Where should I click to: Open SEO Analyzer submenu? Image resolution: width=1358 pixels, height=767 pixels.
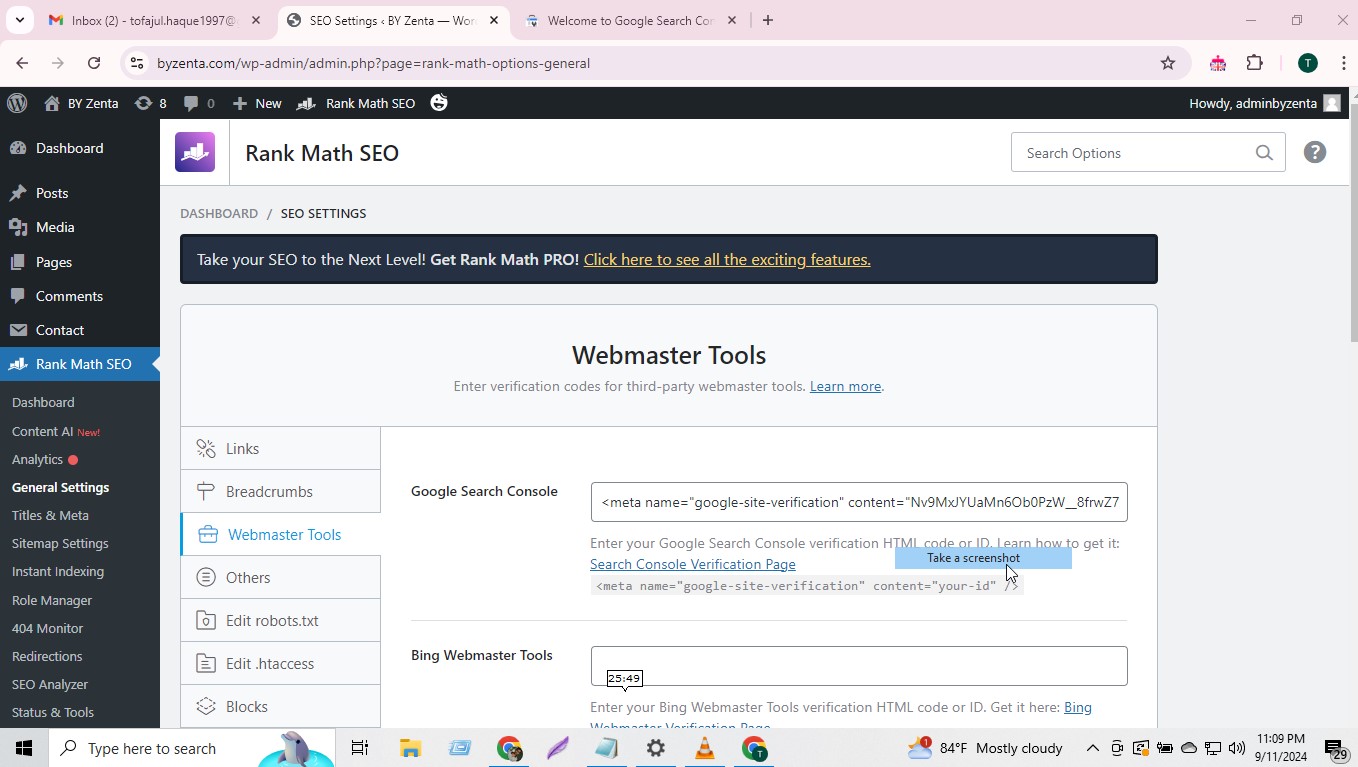[x=50, y=684]
